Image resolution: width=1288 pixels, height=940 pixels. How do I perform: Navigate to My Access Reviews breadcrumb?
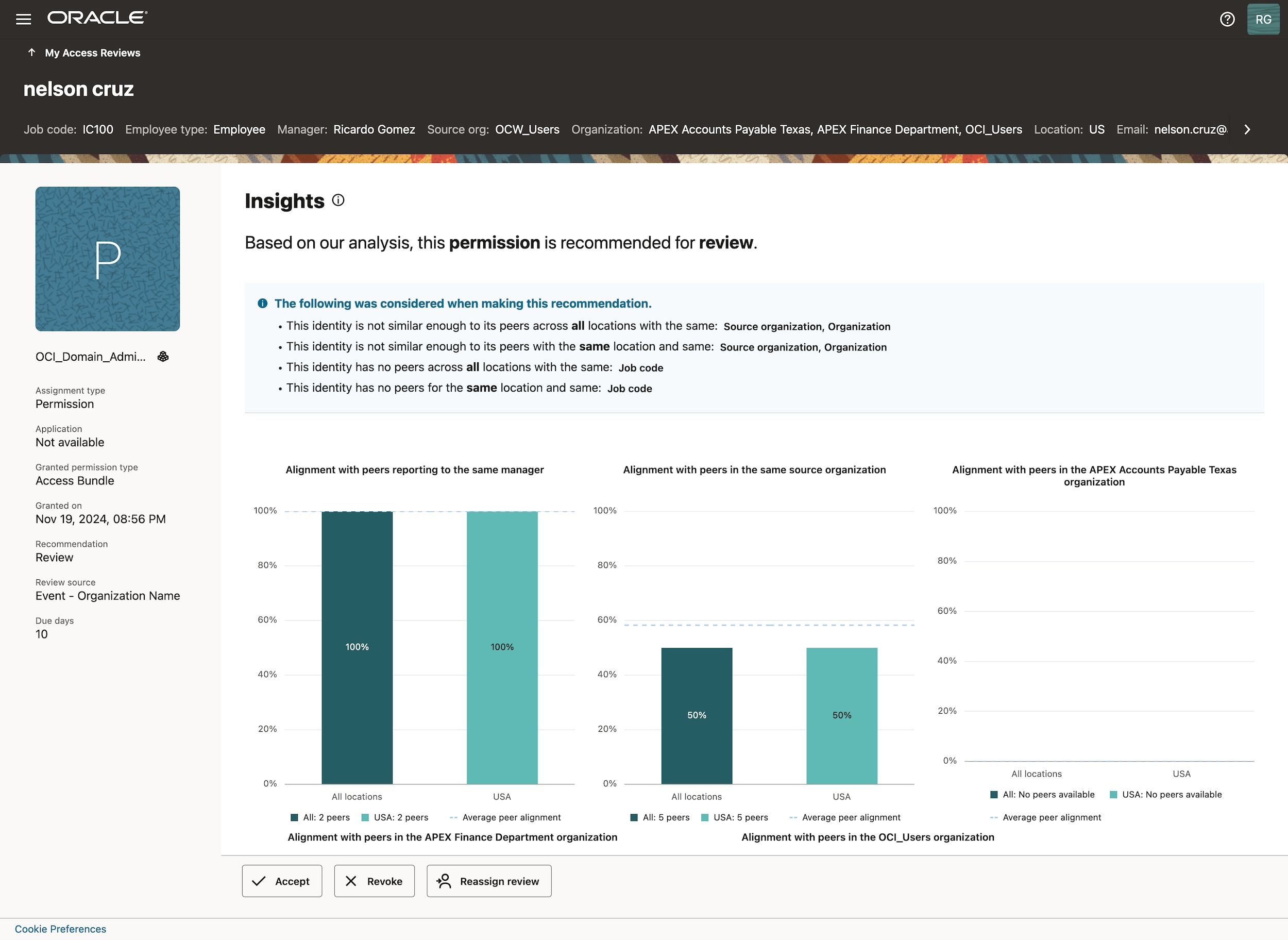pyautogui.click(x=92, y=53)
